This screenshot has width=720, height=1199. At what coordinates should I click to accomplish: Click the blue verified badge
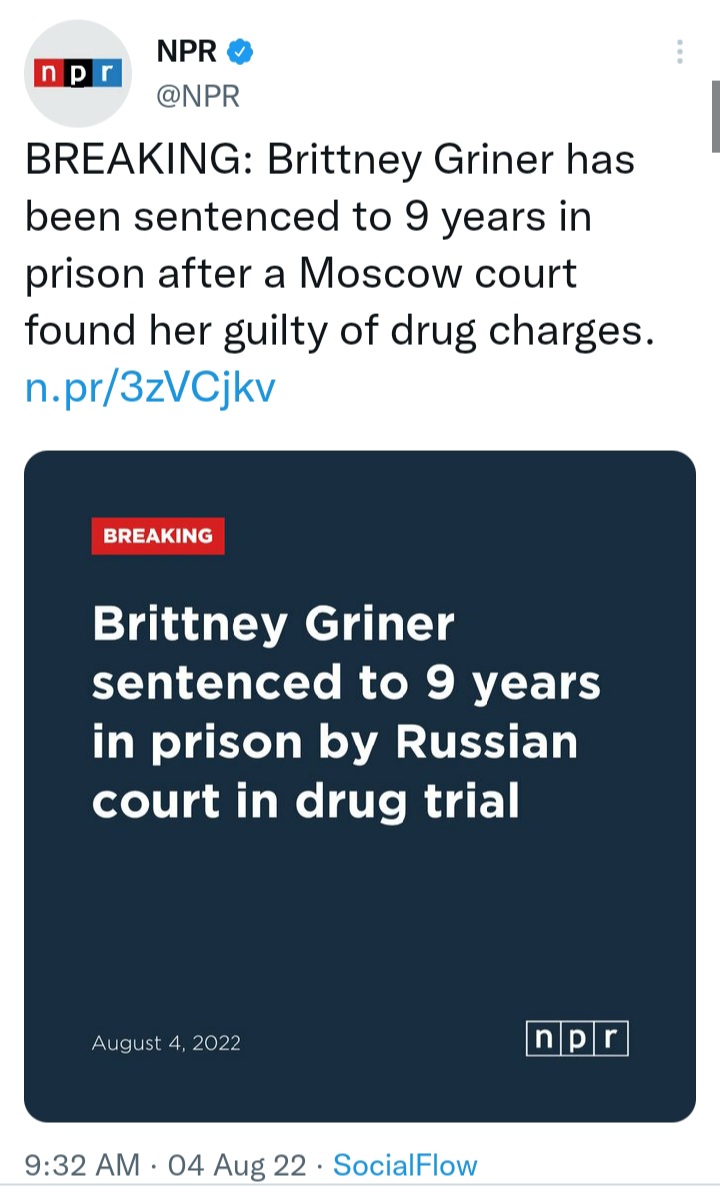pos(241,52)
